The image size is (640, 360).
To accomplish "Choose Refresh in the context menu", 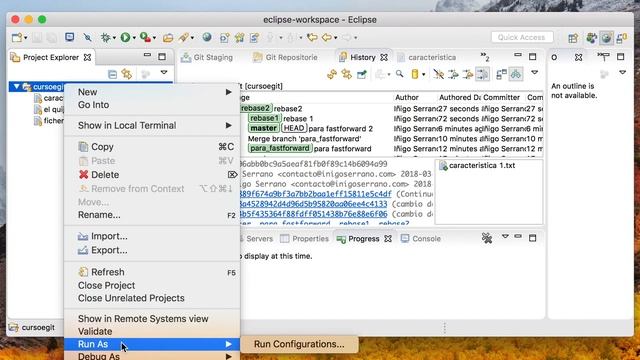I will click(152, 272).
